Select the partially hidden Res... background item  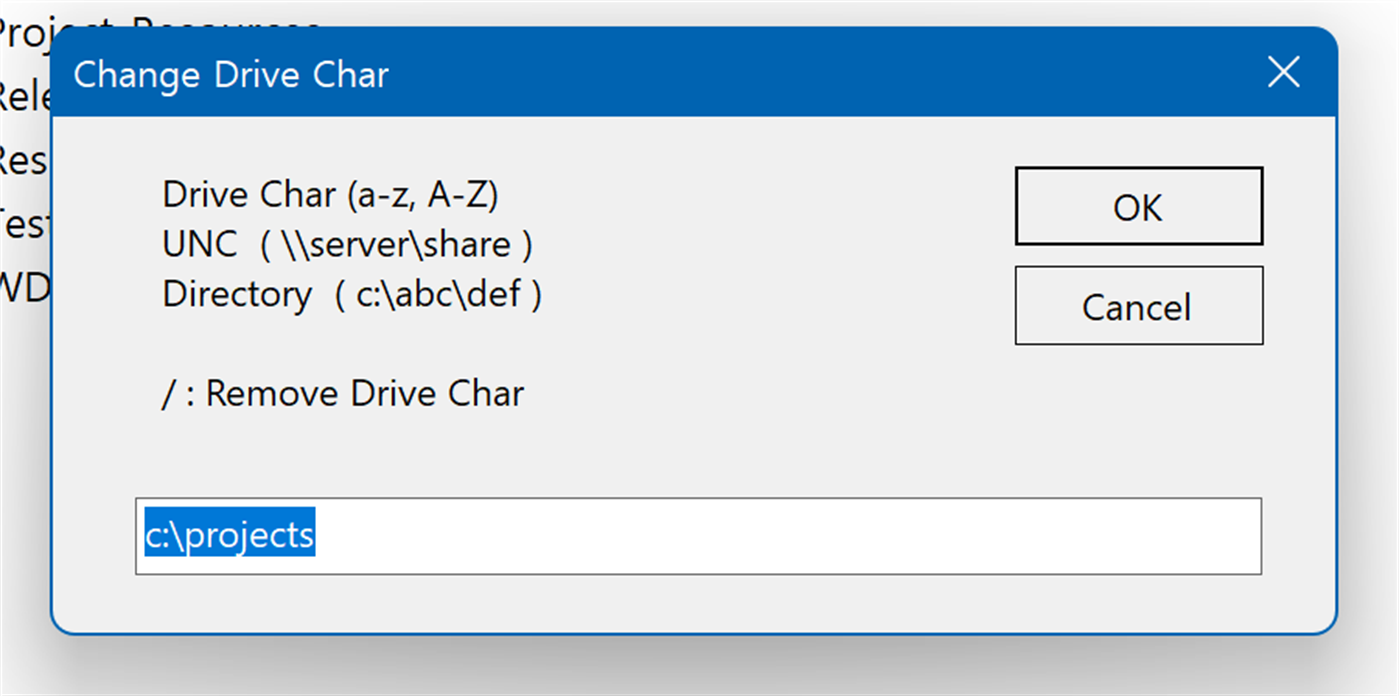click(22, 160)
